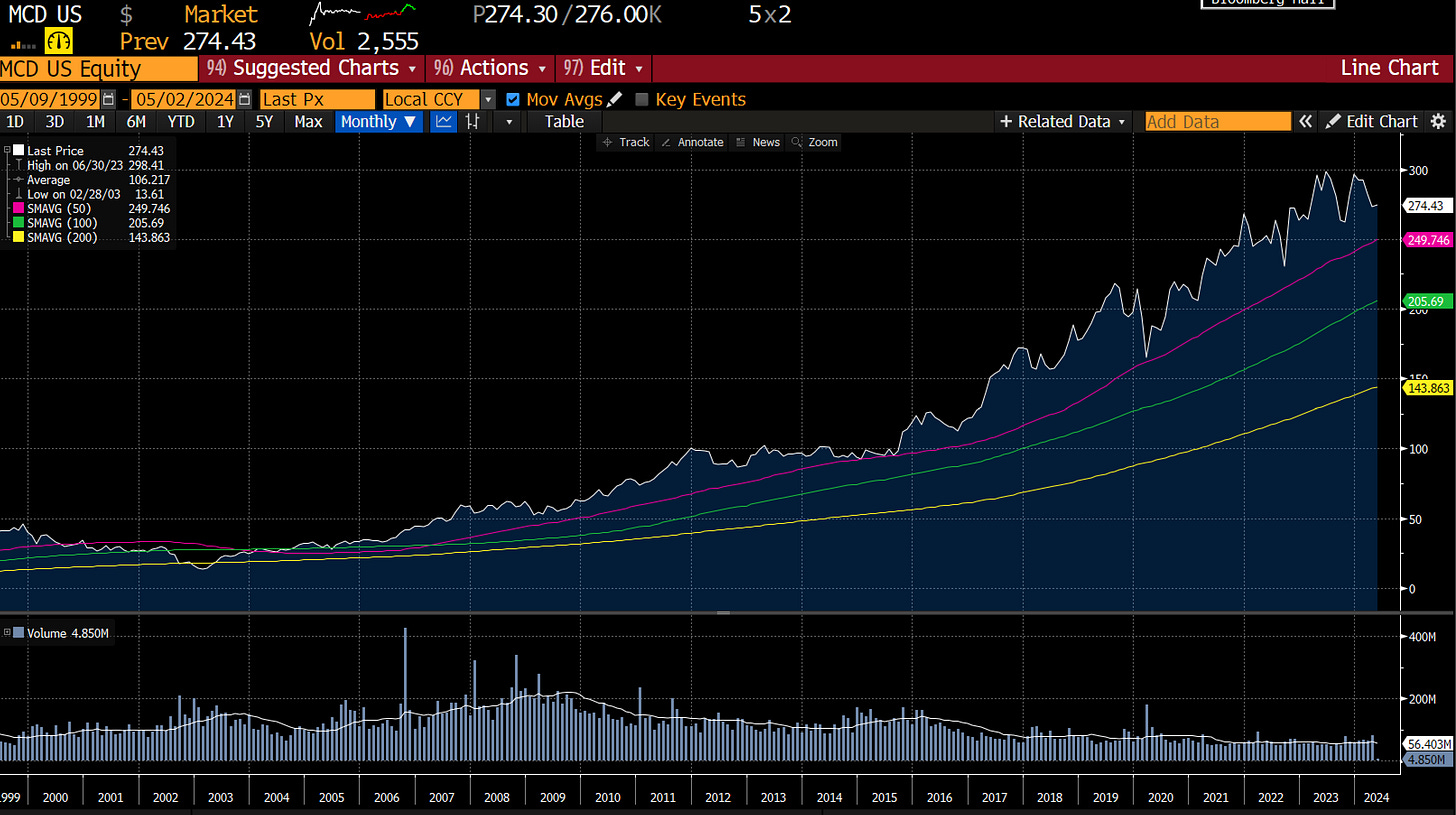Click the Average 106.217 legend row
The height and width of the screenshot is (815, 1456).
pyautogui.click(x=94, y=179)
